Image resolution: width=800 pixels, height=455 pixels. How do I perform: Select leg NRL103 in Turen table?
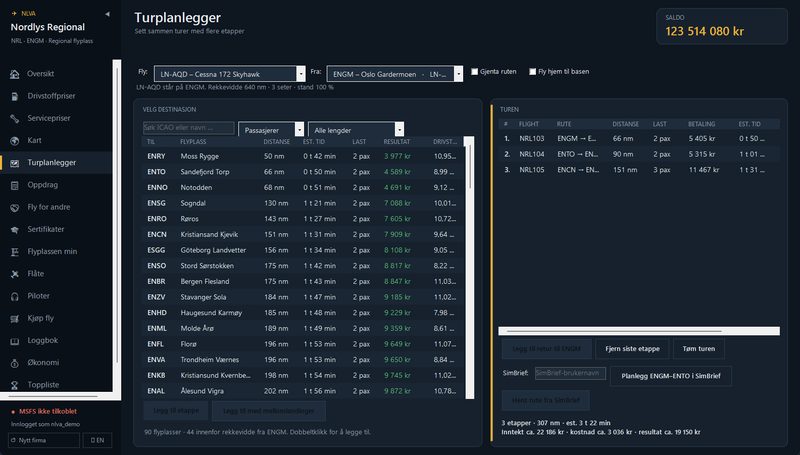coord(639,138)
